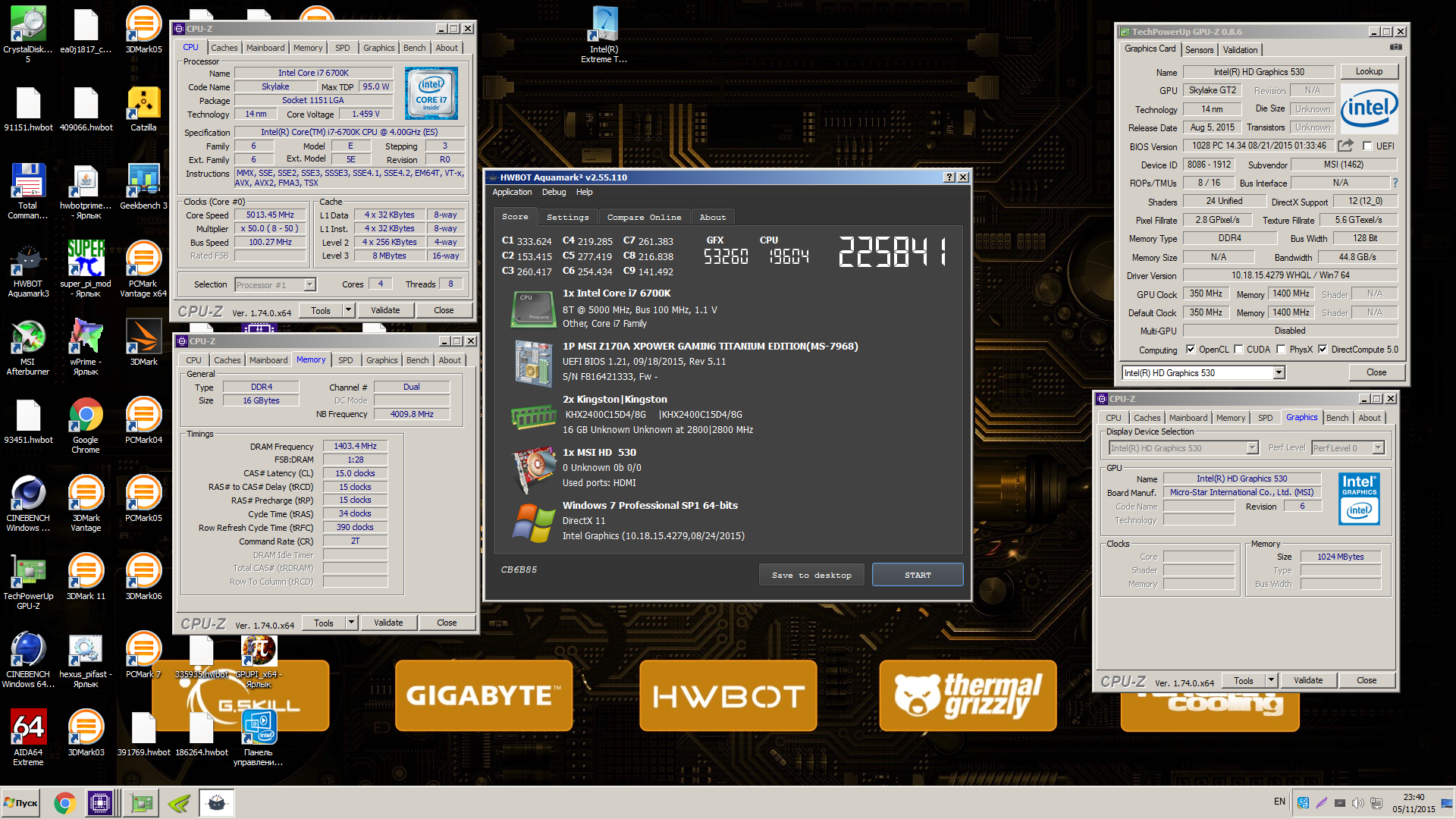Expand Tools dropdown arrow in CPU-Z CPU window

tap(348, 310)
